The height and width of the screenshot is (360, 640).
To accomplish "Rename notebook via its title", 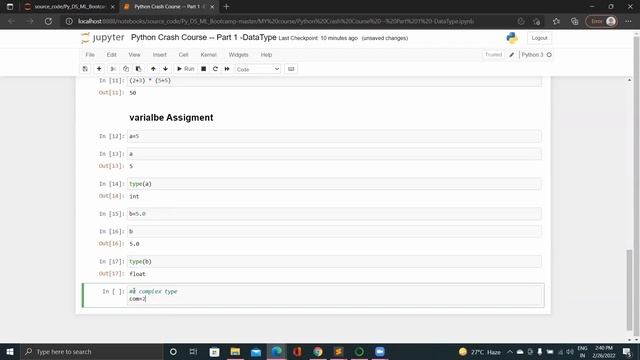I will 203,38.
